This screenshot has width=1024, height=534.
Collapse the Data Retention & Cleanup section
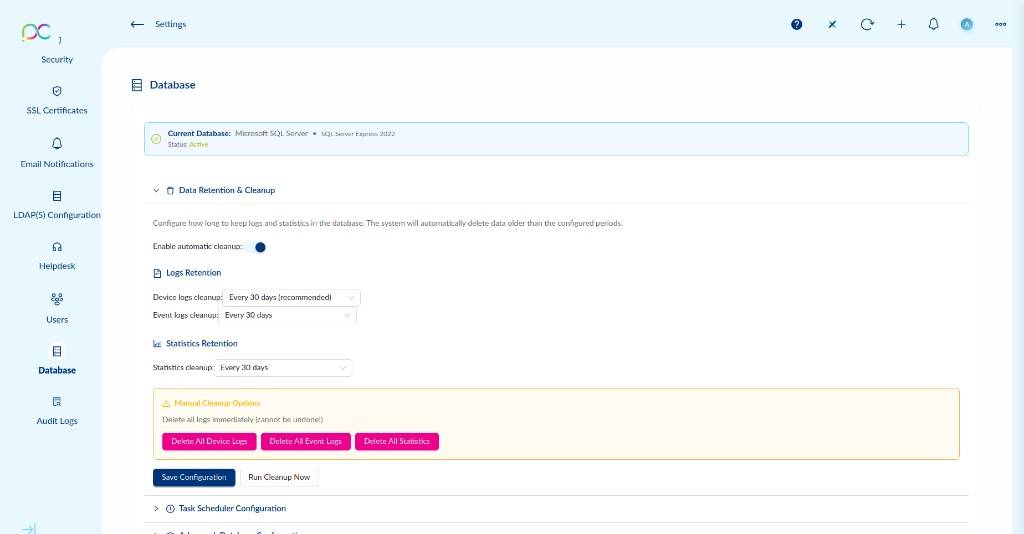(x=156, y=190)
